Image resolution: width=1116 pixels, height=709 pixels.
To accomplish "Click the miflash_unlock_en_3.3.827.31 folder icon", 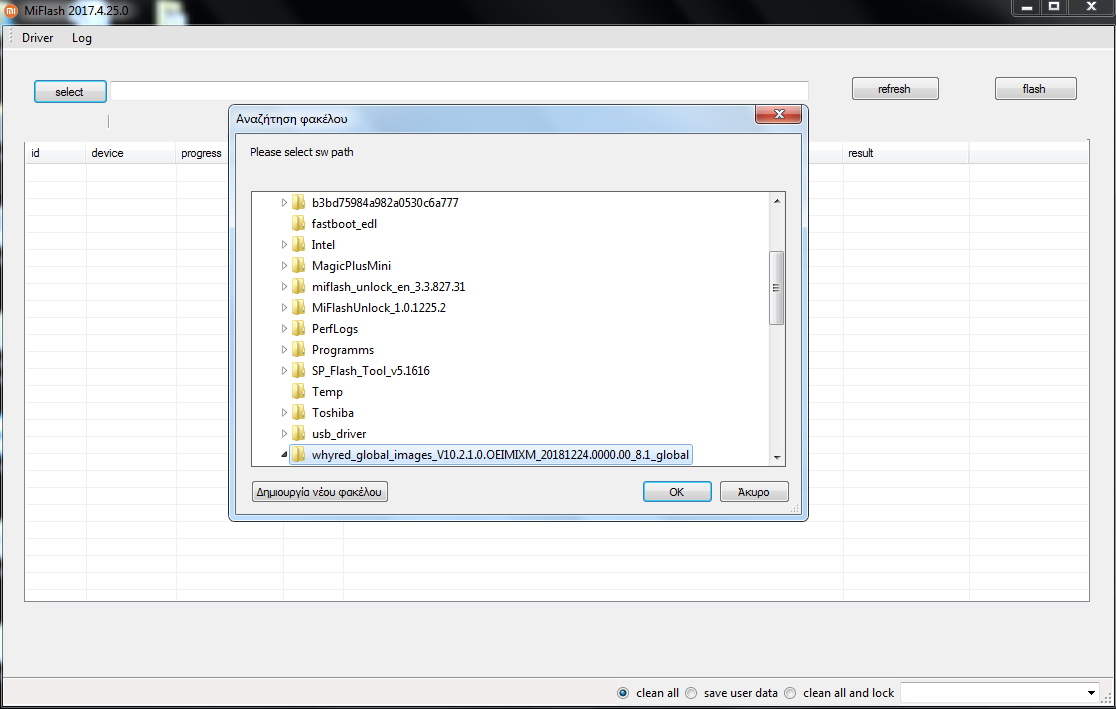I will pos(299,286).
